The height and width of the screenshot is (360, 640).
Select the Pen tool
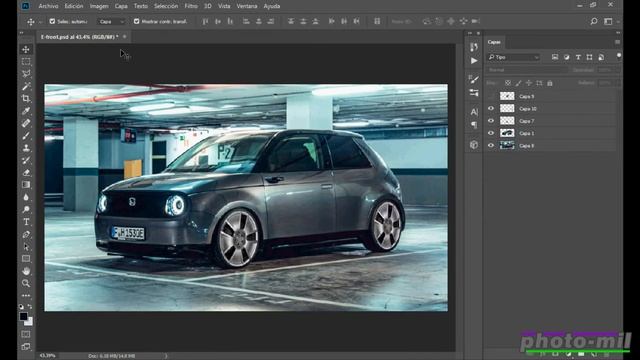click(26, 234)
